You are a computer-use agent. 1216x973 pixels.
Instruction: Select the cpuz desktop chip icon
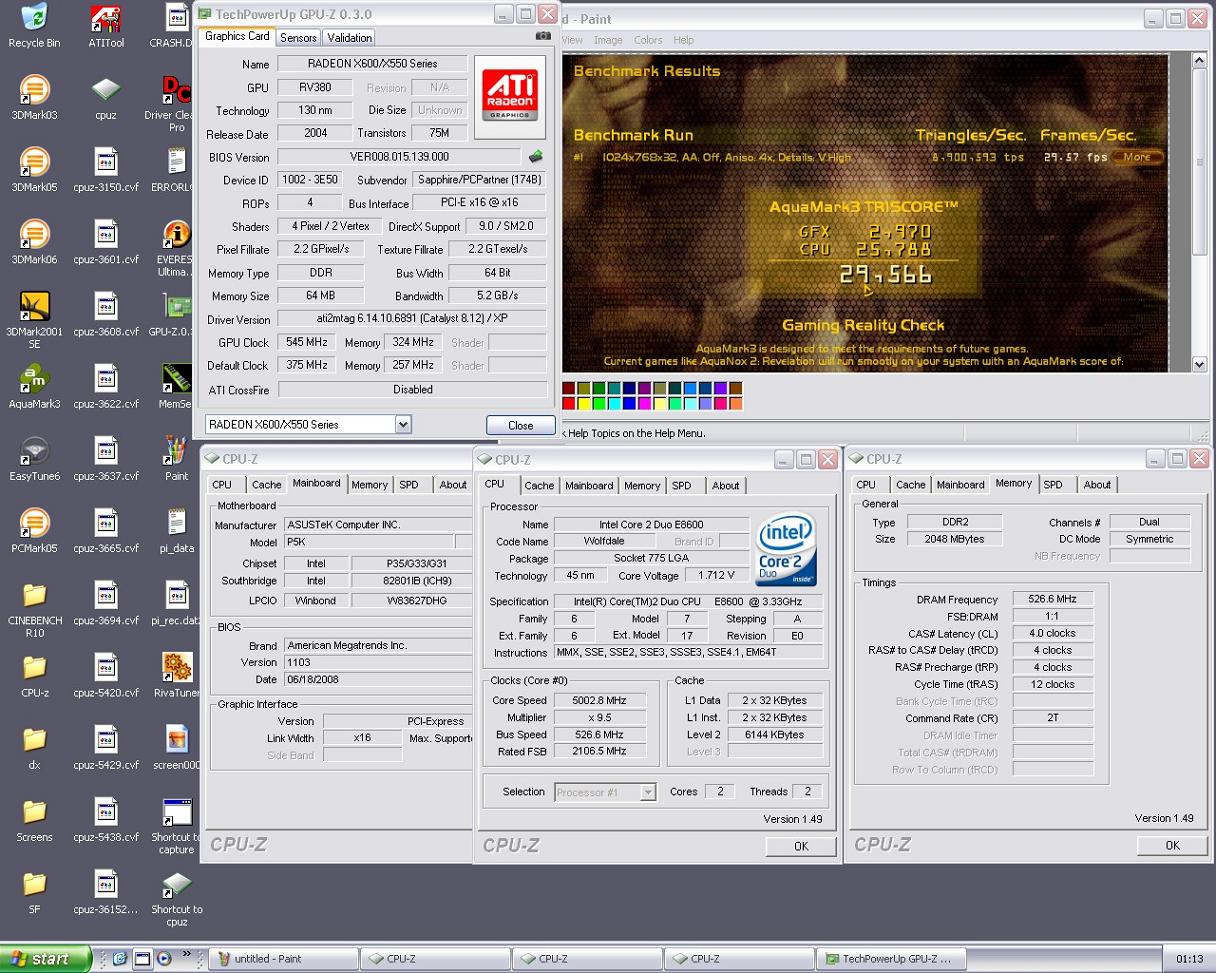tap(106, 98)
